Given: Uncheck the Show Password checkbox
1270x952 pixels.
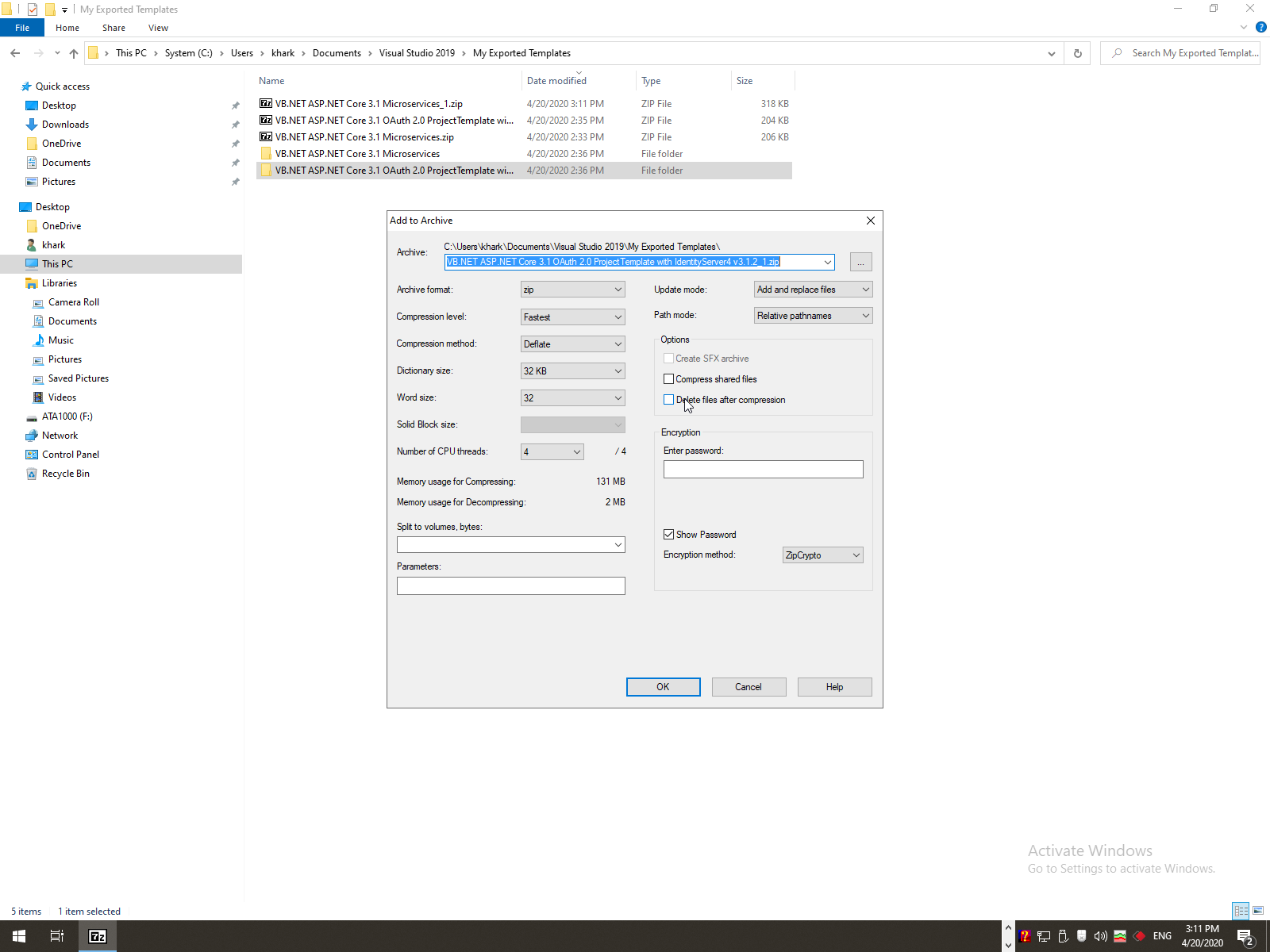Looking at the screenshot, I should (x=668, y=535).
